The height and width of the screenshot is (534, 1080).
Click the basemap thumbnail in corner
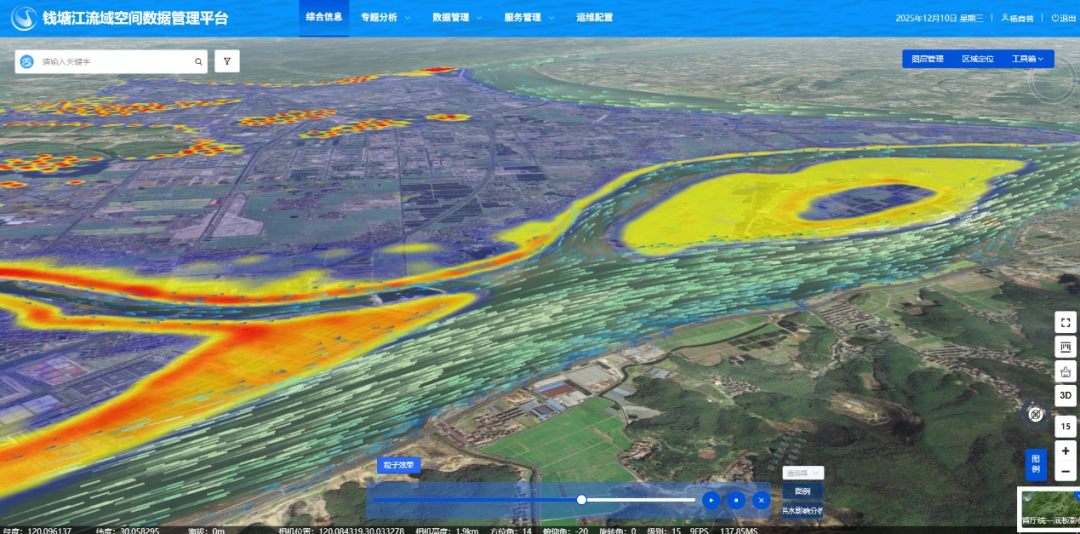(x=1049, y=510)
